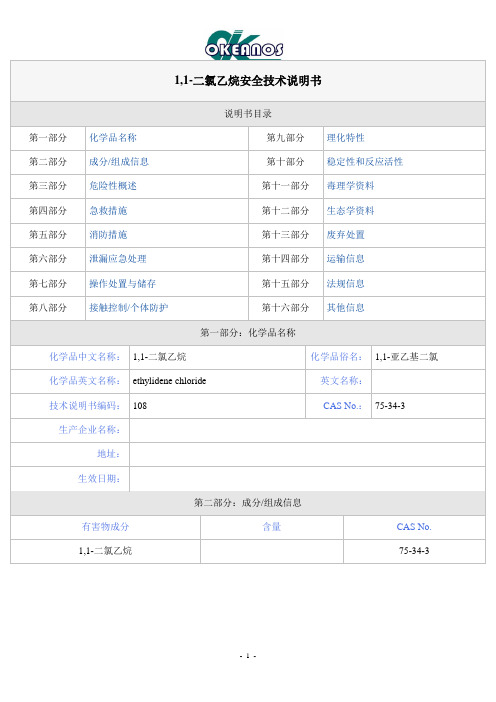Select the title 1,1-二氯乙烷安全技术说明书
The height and width of the screenshot is (702, 496).
pyautogui.click(x=248, y=81)
